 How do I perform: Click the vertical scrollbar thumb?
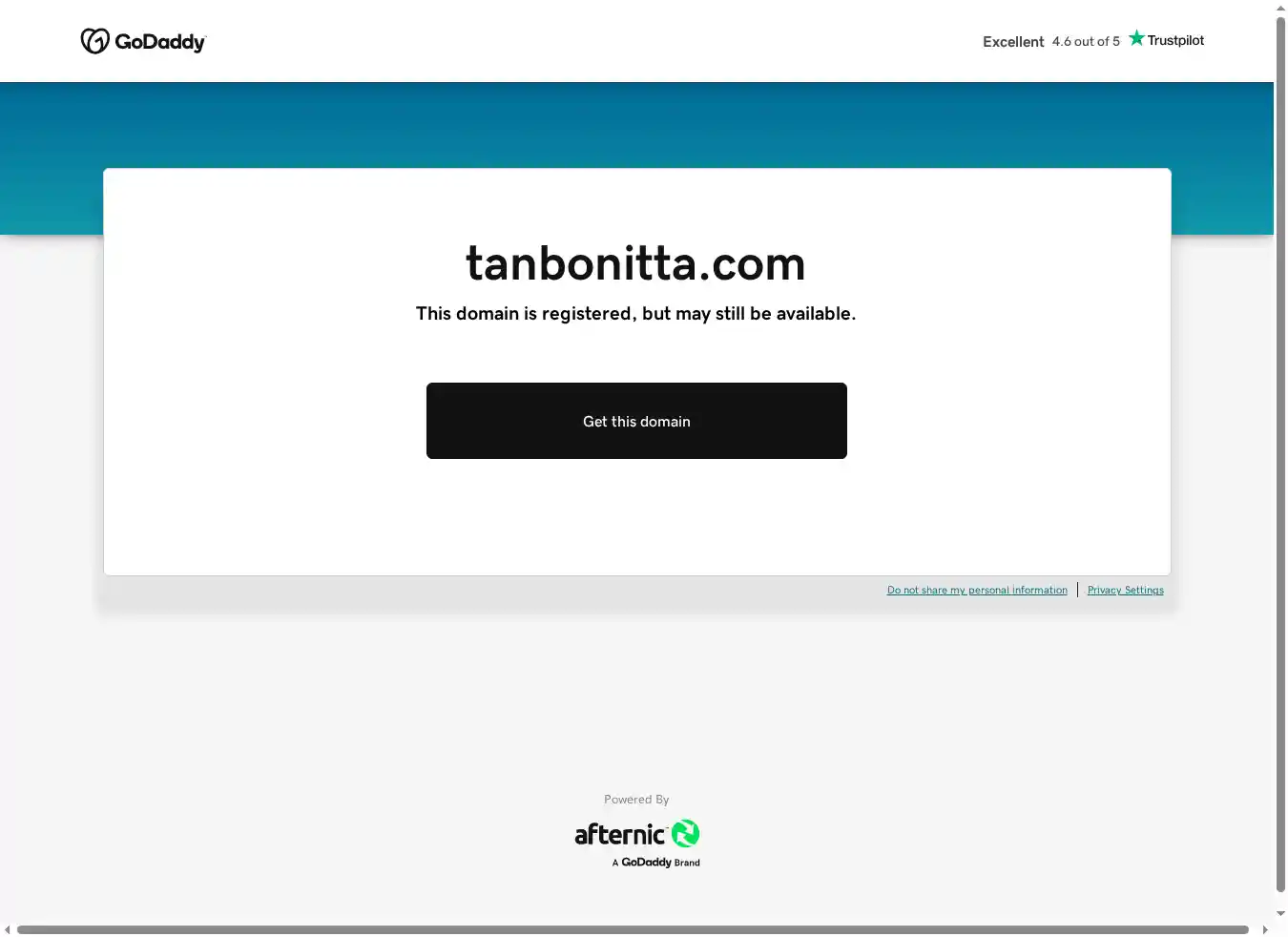pyautogui.click(x=1280, y=454)
